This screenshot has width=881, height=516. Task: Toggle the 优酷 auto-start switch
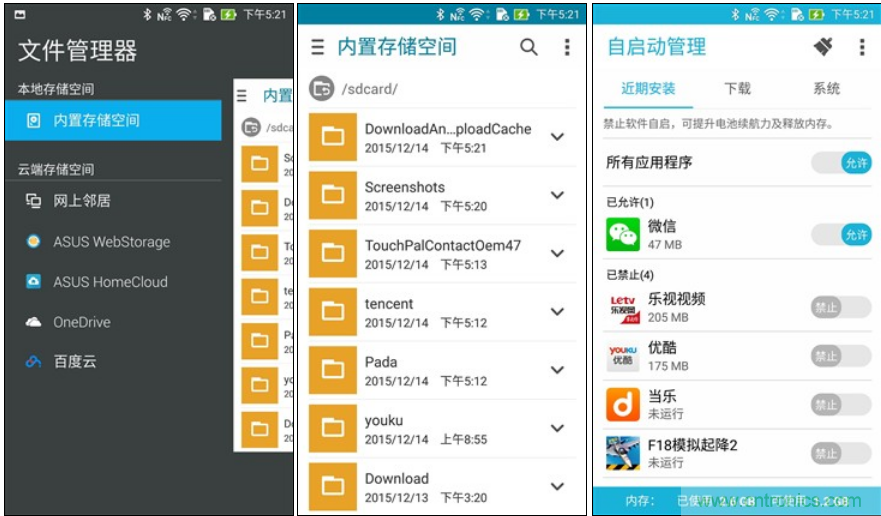click(840, 356)
